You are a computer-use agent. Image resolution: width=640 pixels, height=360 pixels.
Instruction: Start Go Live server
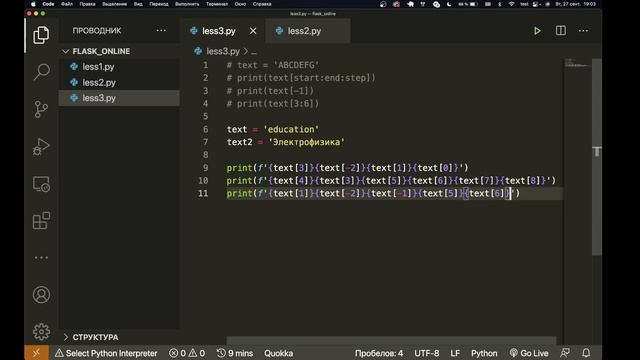[x=529, y=353]
